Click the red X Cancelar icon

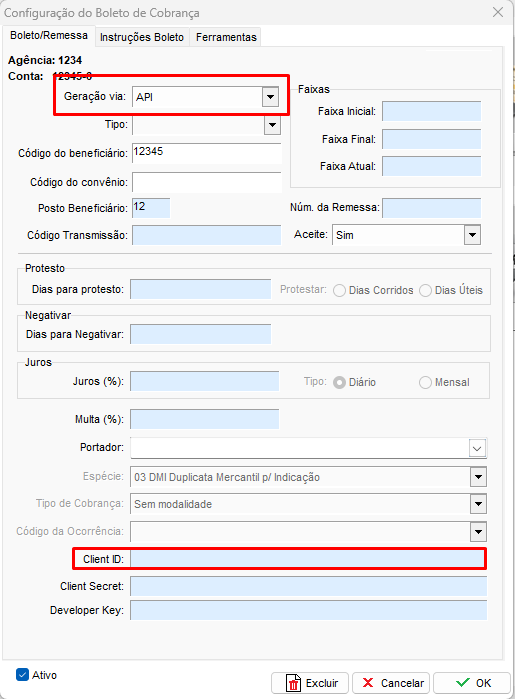368,683
